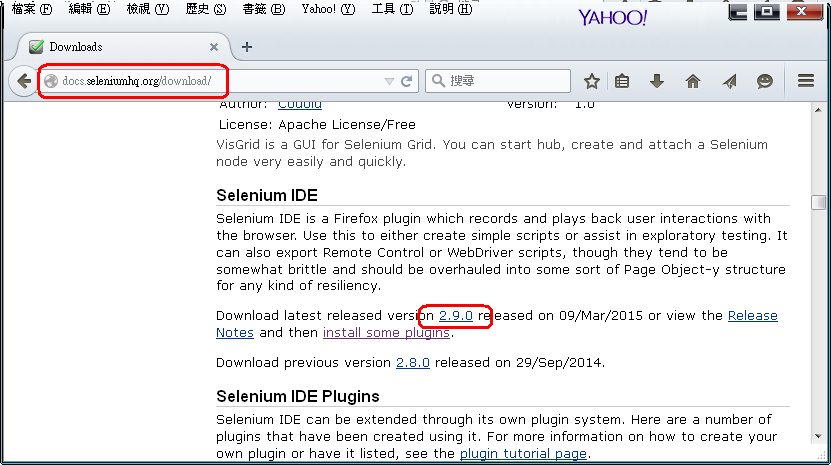Click the License: Apache License/Free text
Screen dimensions: 831x465
tap(317, 125)
